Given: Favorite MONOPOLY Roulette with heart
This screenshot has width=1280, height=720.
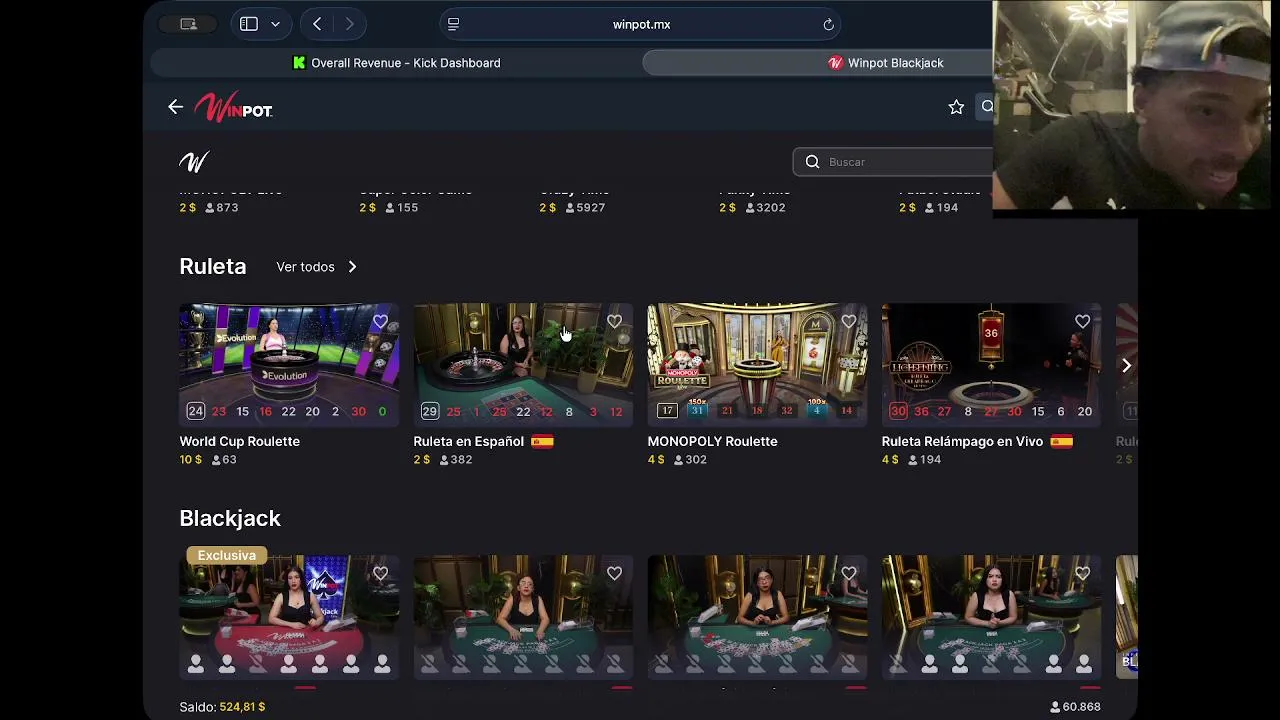Looking at the screenshot, I should coord(848,322).
